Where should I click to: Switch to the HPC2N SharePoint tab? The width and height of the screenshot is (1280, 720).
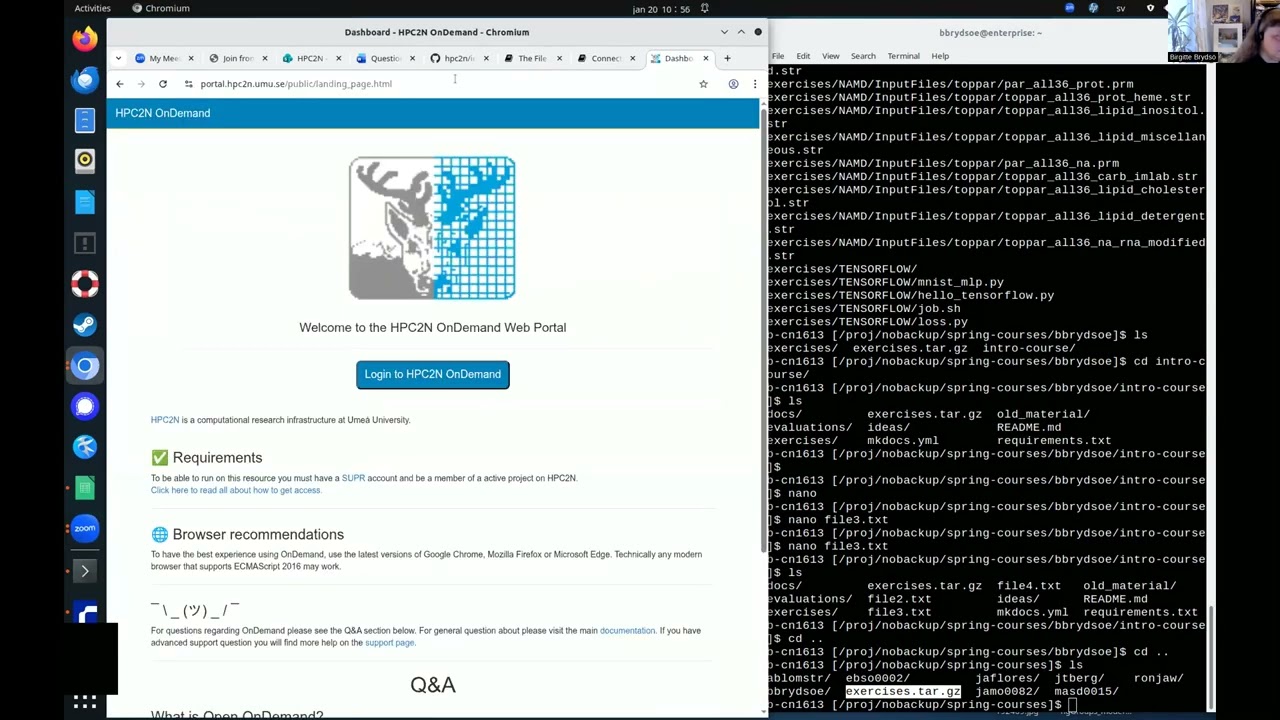pyautogui.click(x=311, y=58)
